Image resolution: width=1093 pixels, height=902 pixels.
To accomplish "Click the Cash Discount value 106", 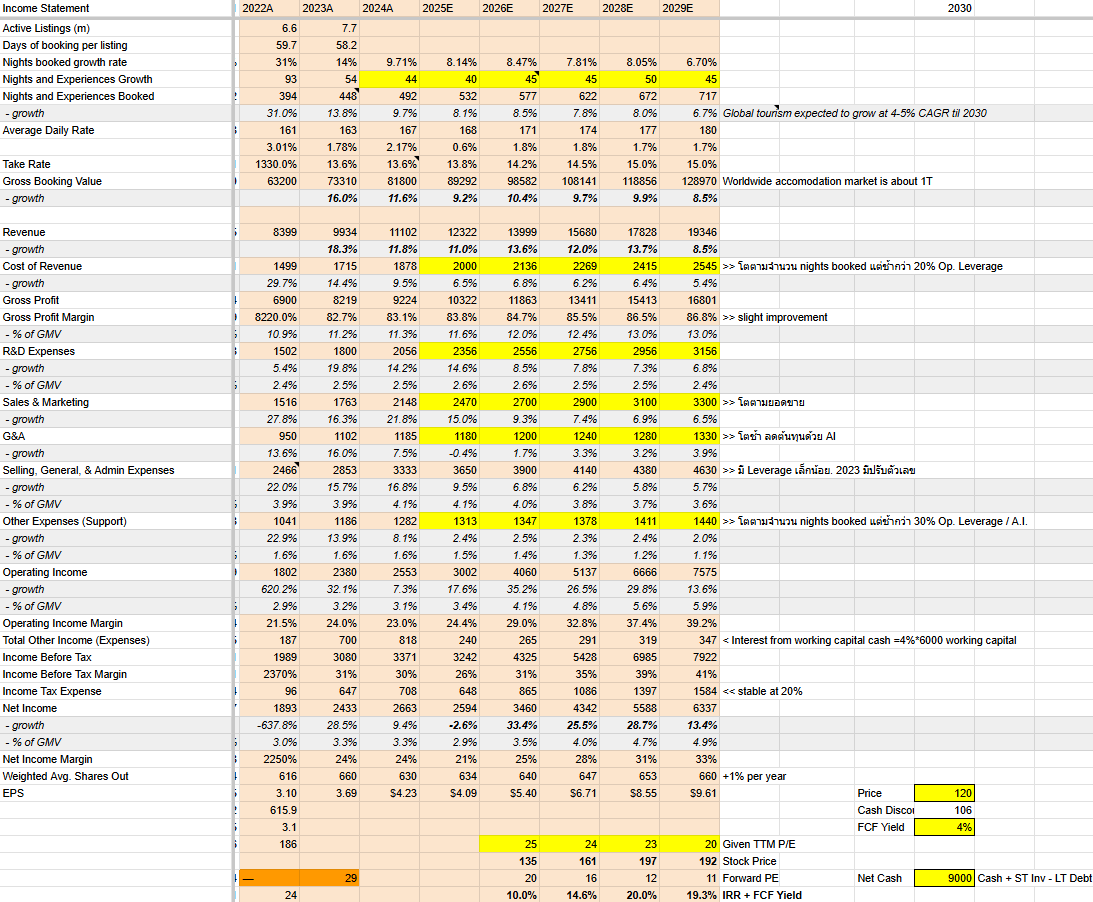I will pyautogui.click(x=944, y=810).
